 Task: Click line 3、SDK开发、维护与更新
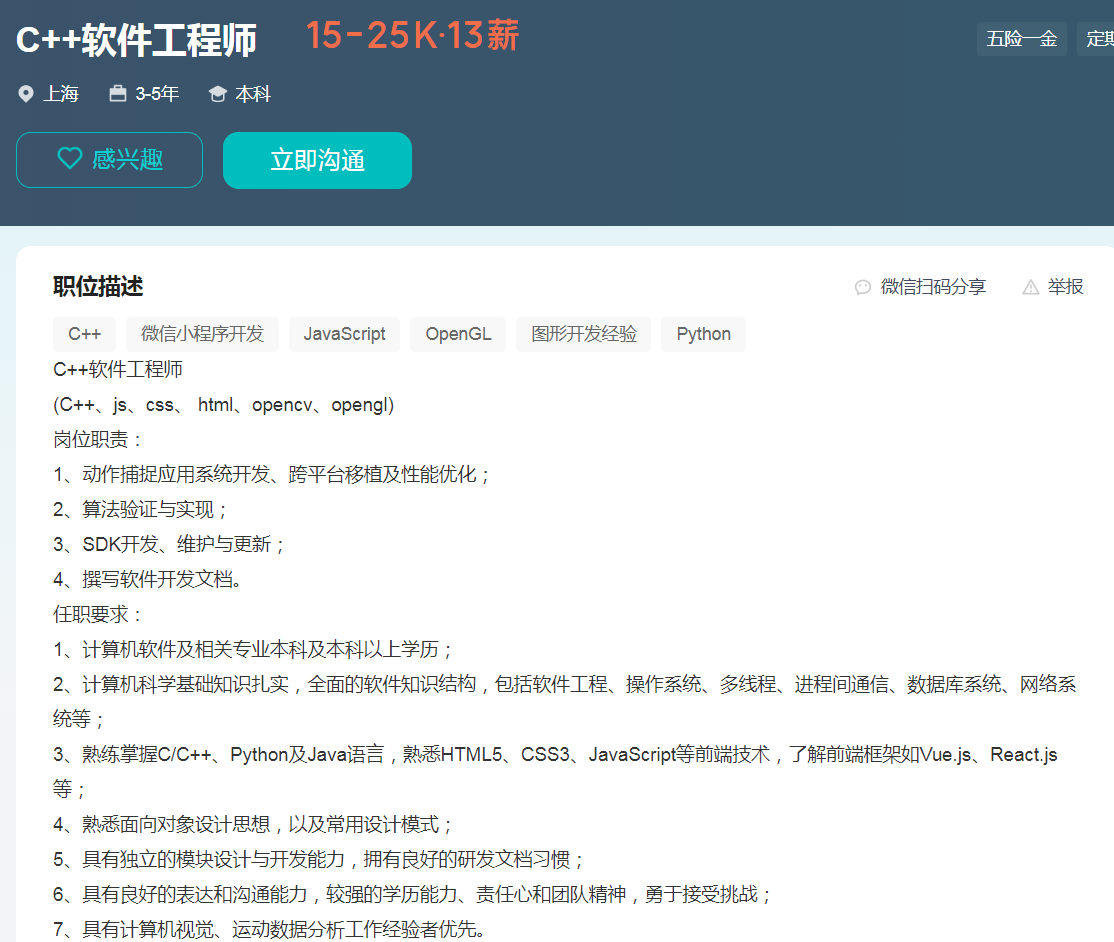coord(169,544)
